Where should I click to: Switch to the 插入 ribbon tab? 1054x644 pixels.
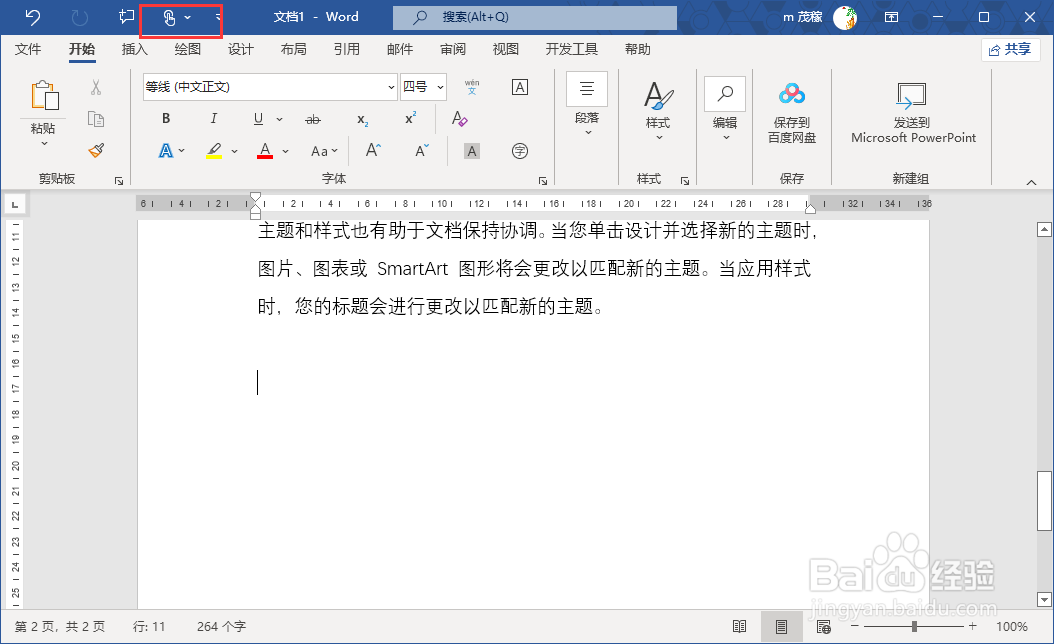pos(134,49)
